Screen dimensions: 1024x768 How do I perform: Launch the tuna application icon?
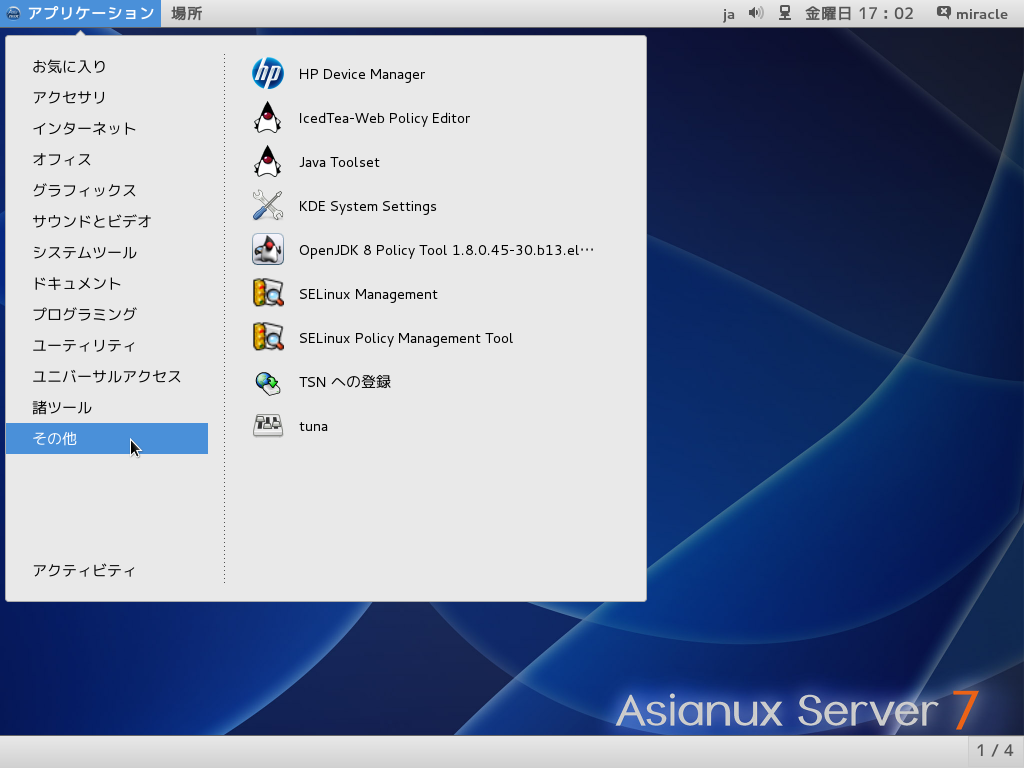pyautogui.click(x=268, y=426)
